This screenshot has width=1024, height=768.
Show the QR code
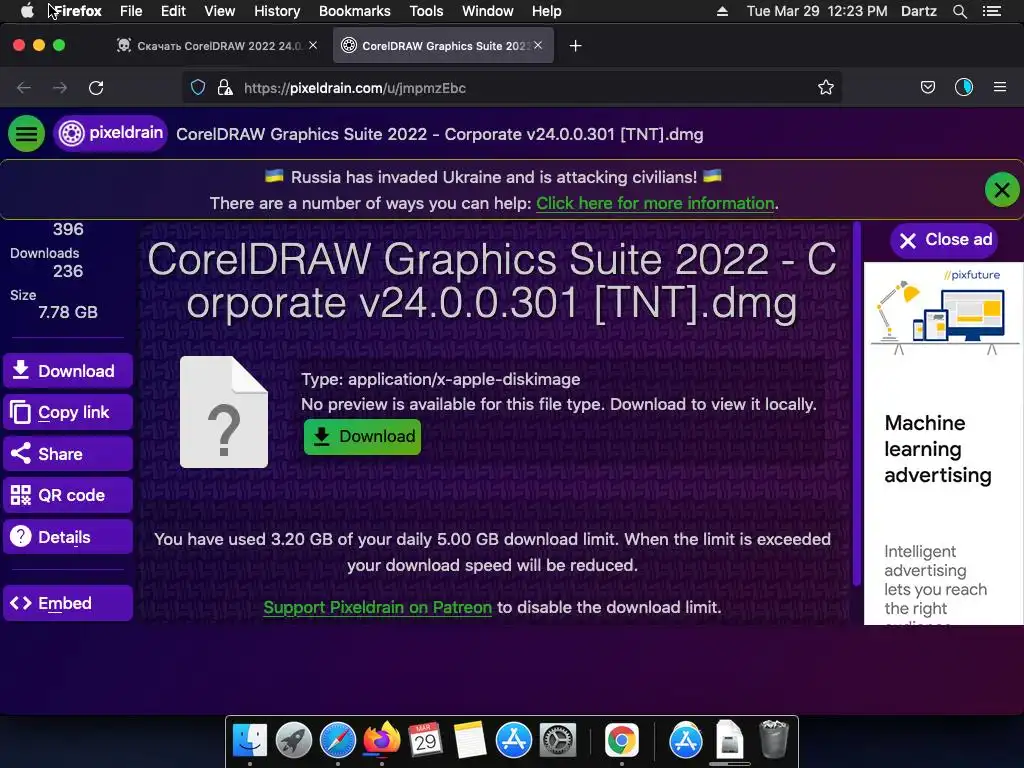tap(68, 495)
